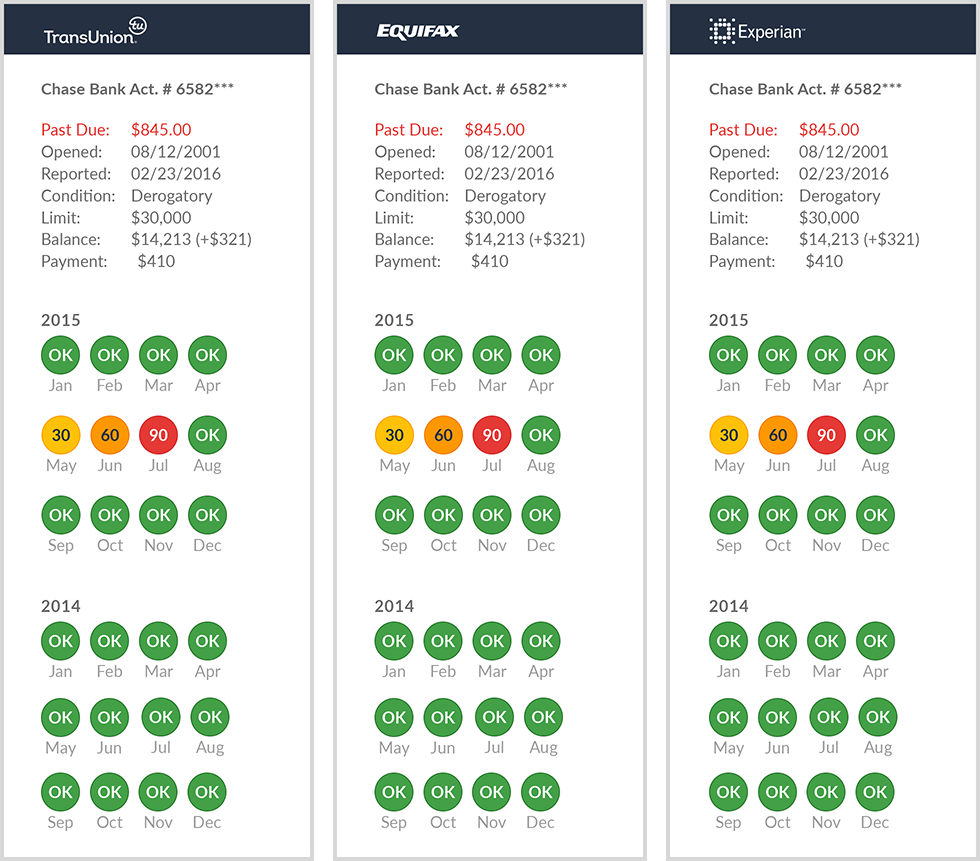Open Chase Bank account title in Experian panel
Viewport: 980px width, 861px height.
(x=805, y=89)
